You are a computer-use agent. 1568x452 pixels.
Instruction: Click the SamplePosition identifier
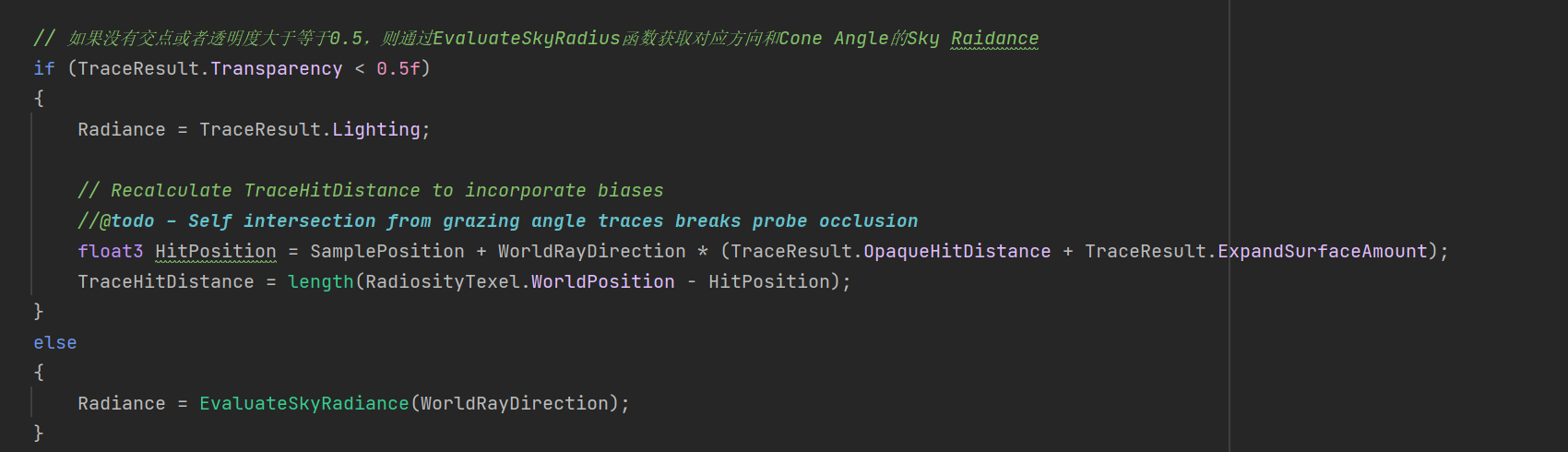point(387,251)
